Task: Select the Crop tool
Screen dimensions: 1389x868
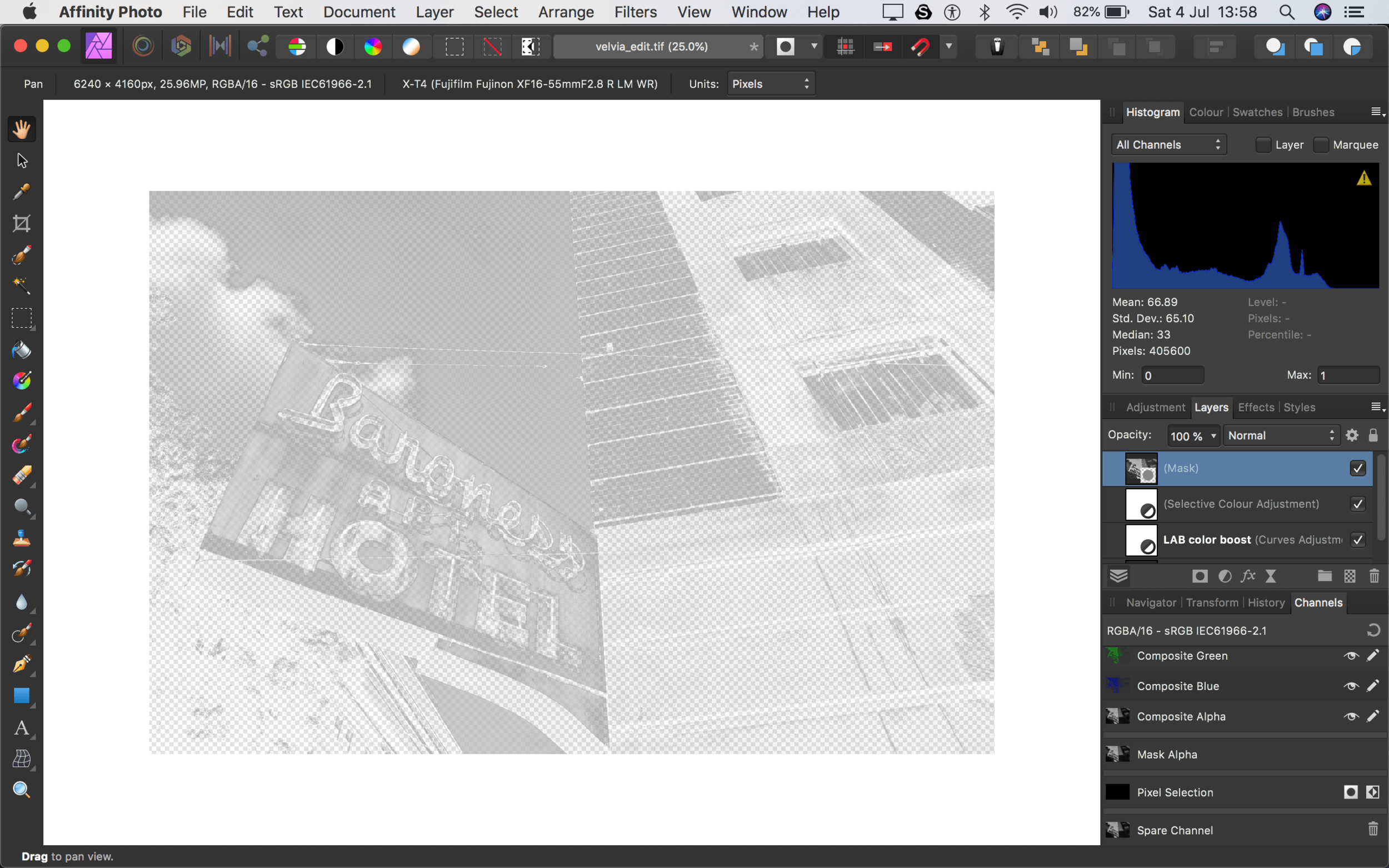Action: (21, 223)
